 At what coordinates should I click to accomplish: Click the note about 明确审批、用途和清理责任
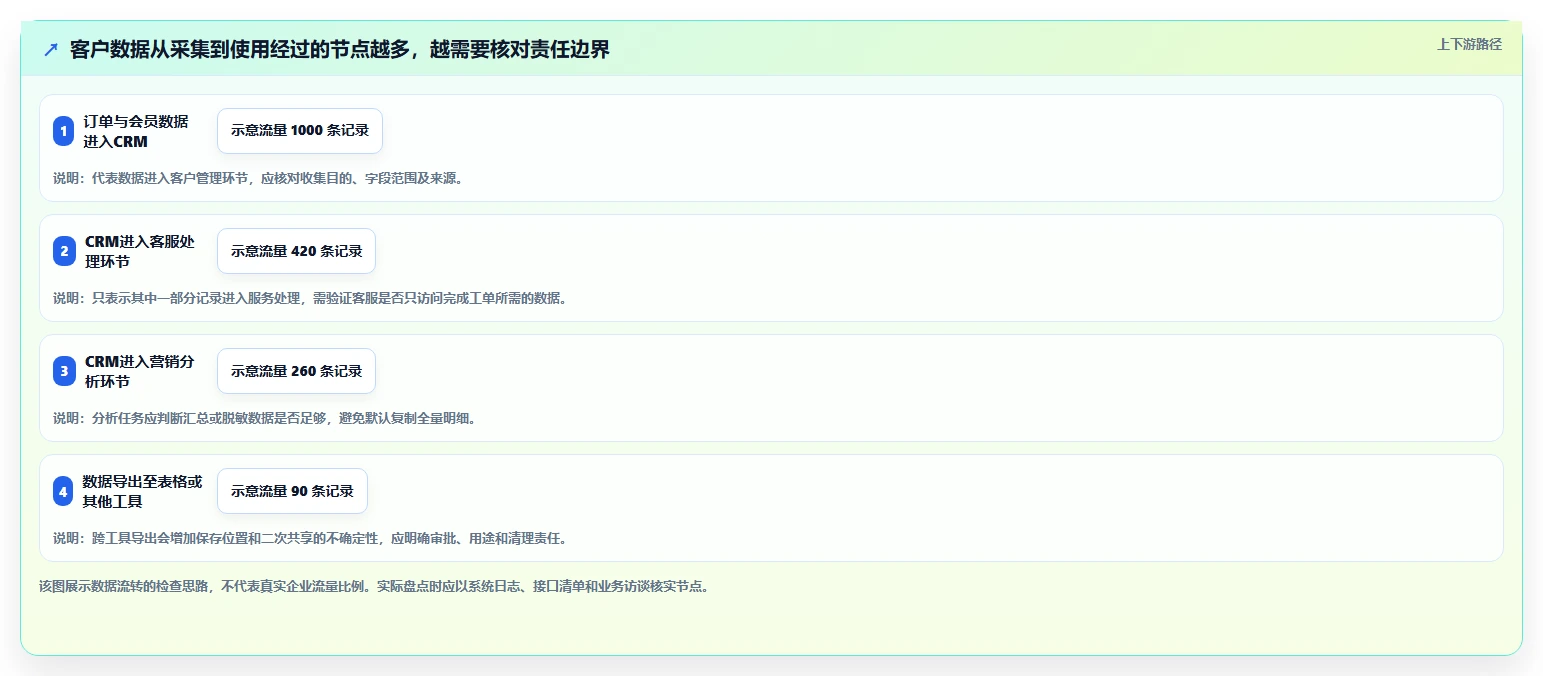[311, 538]
